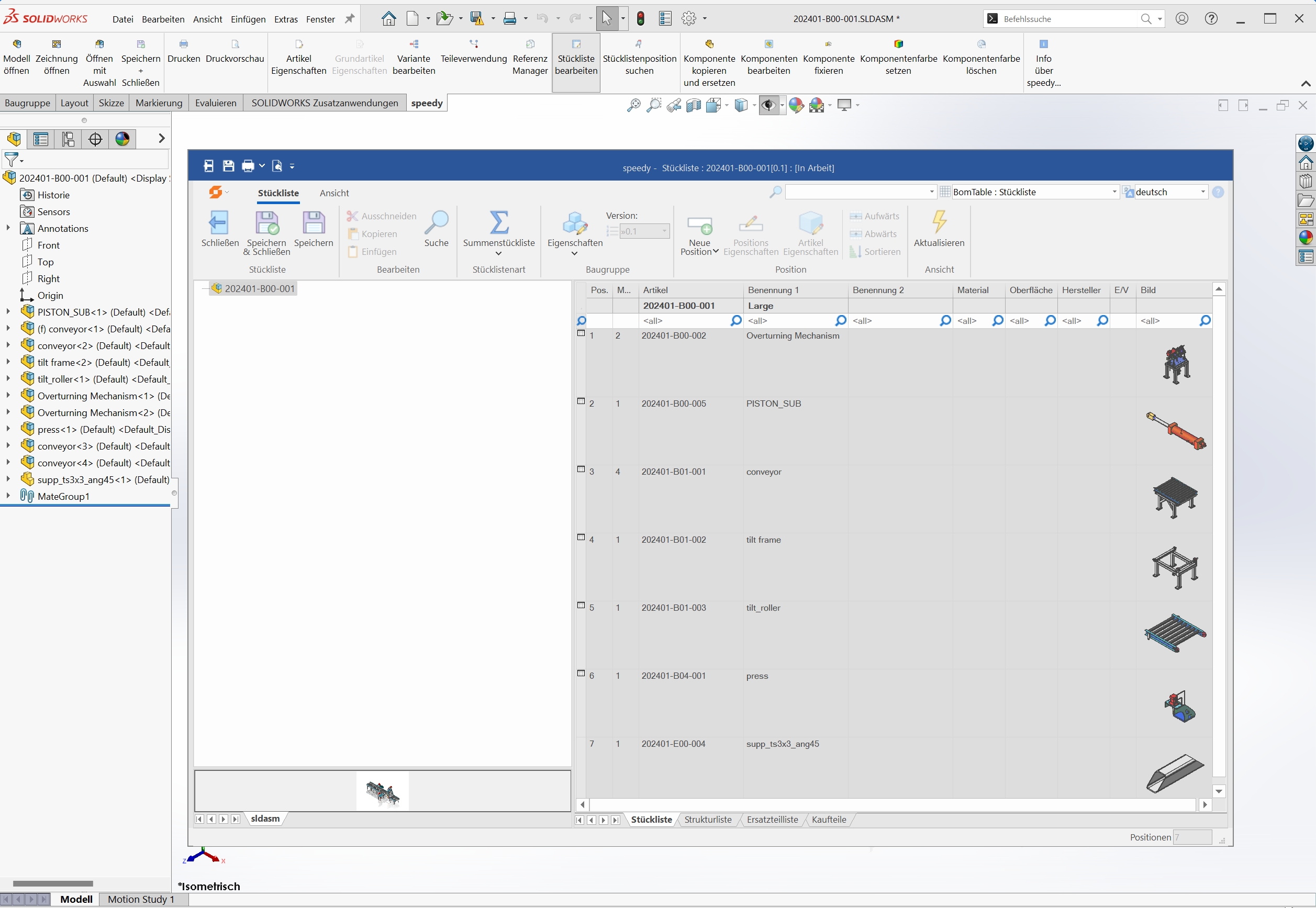Open the BomTable Stückliste dropdown
1316x908 pixels.
point(1114,192)
